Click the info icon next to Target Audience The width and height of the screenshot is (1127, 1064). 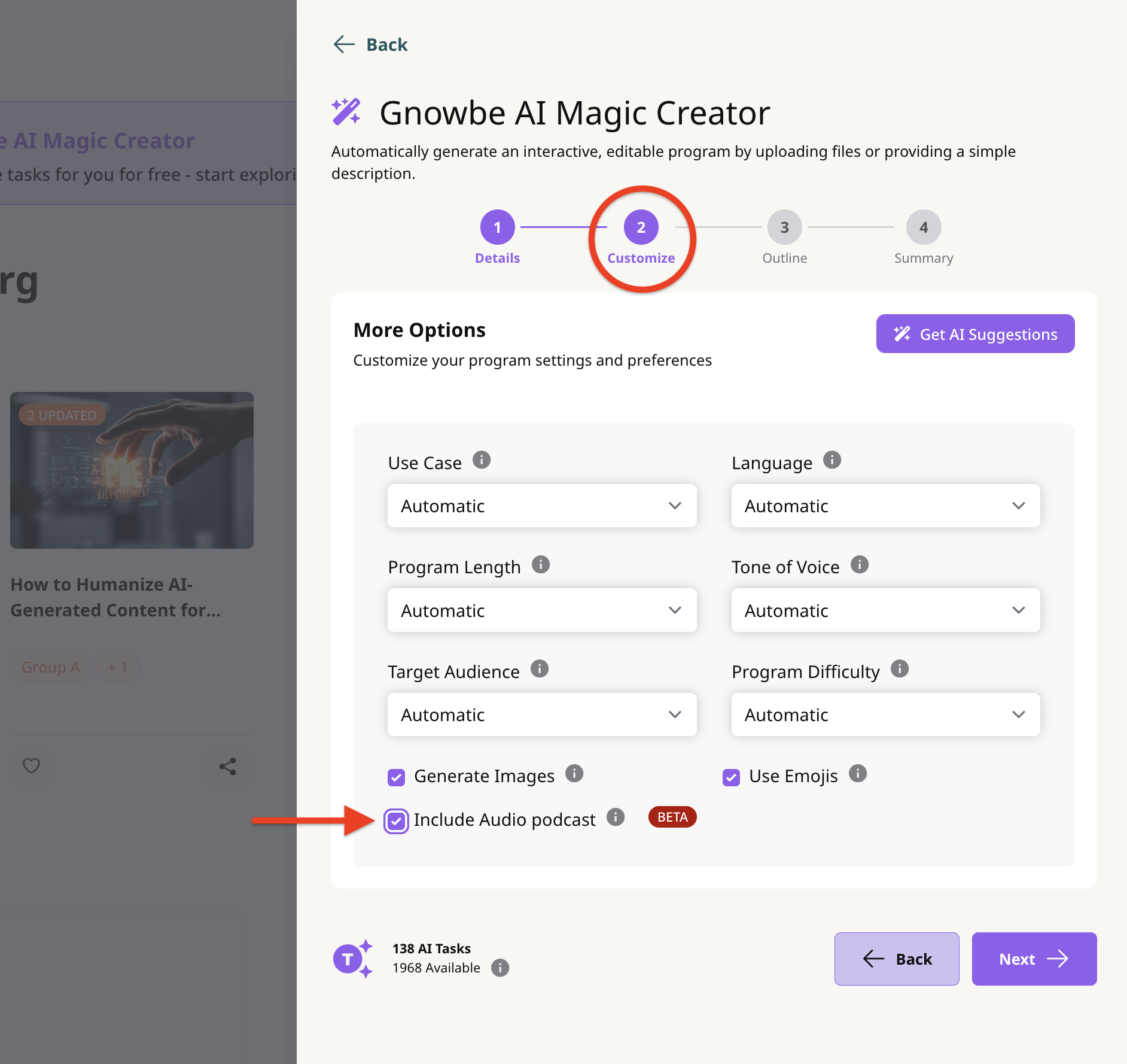click(x=540, y=669)
